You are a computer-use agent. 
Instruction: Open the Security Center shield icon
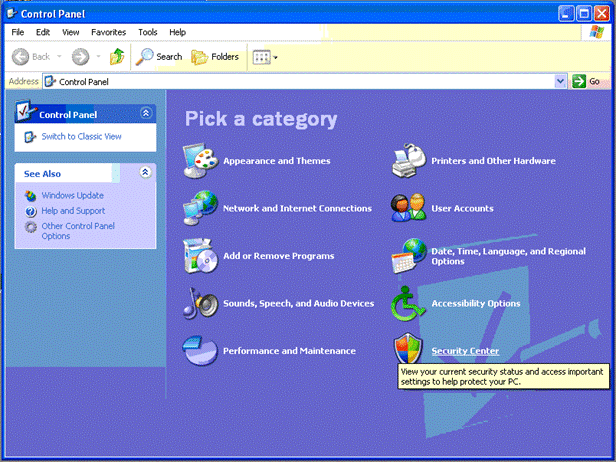(409, 349)
